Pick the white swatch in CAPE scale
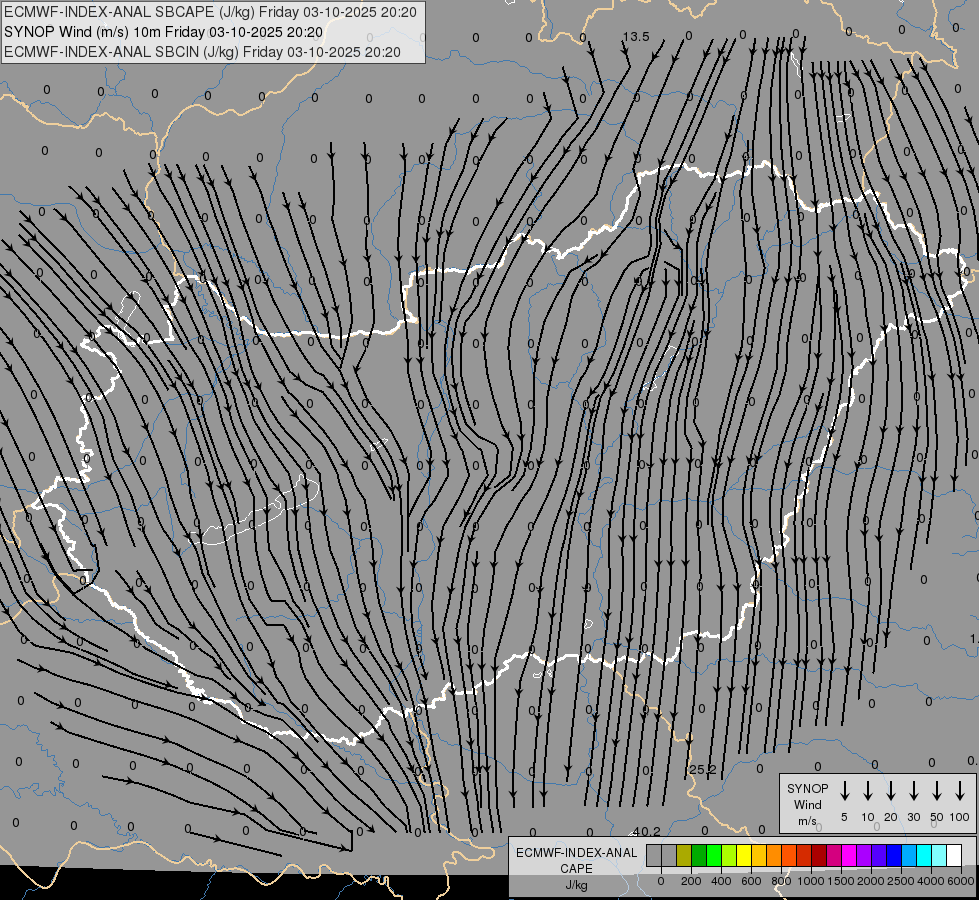The height and width of the screenshot is (900, 979). (954, 855)
